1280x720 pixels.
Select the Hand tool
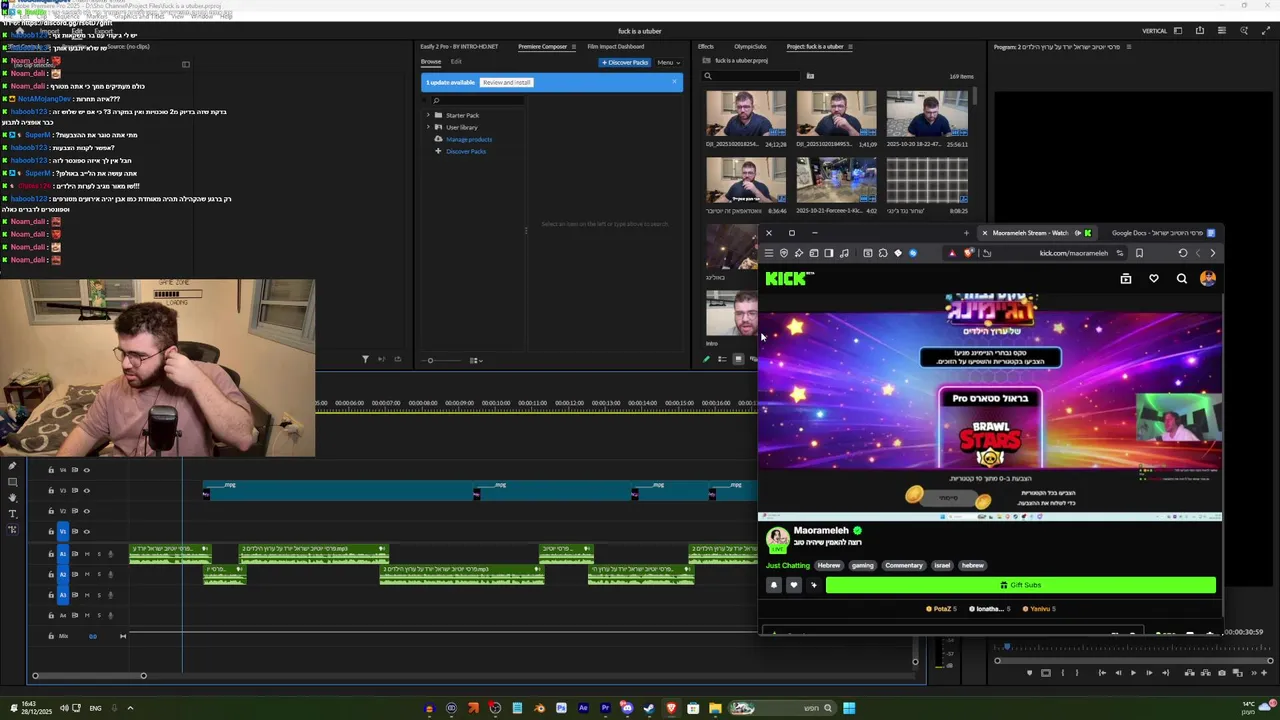click(x=12, y=497)
